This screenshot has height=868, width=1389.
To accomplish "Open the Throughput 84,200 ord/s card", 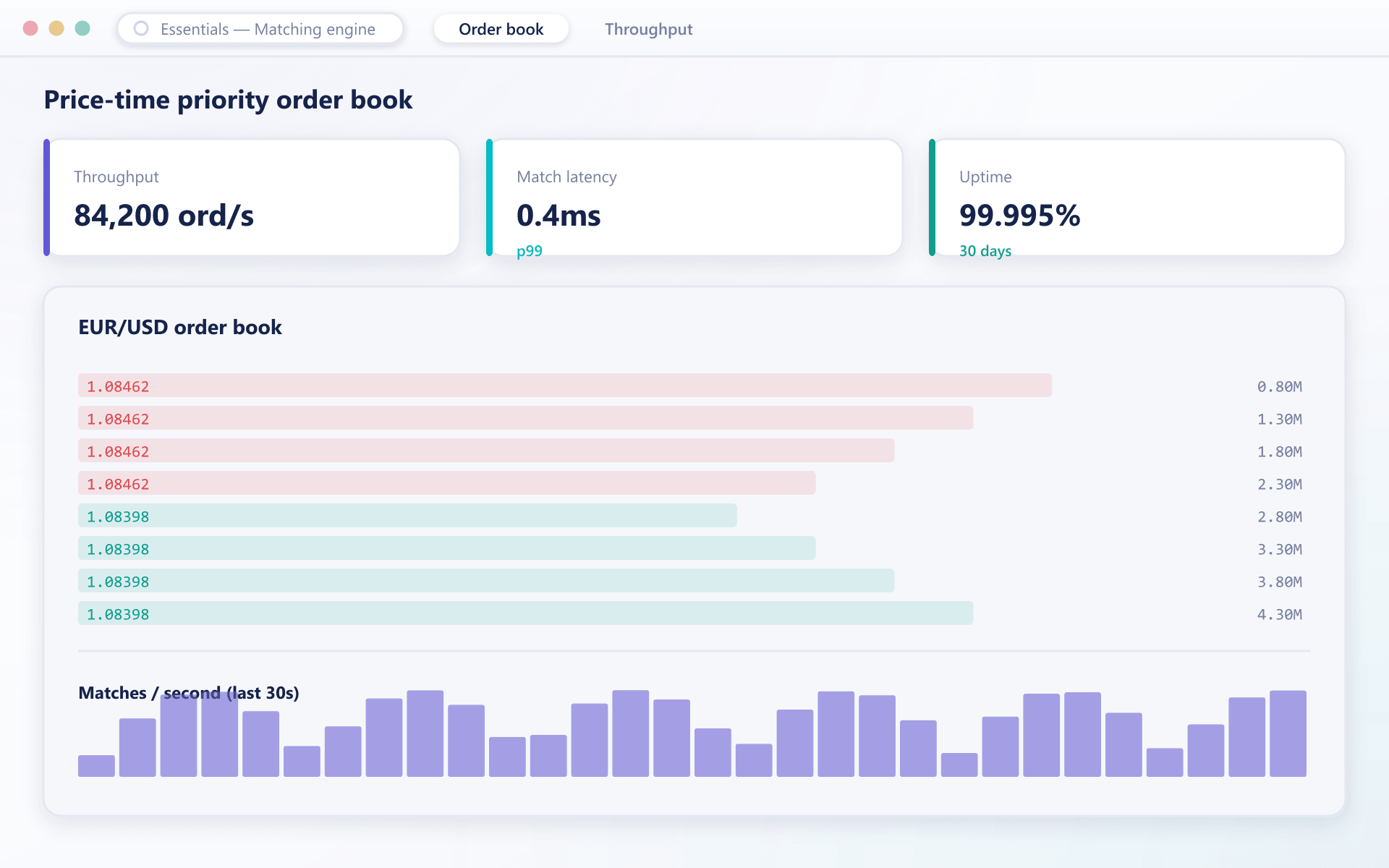I will [x=252, y=197].
